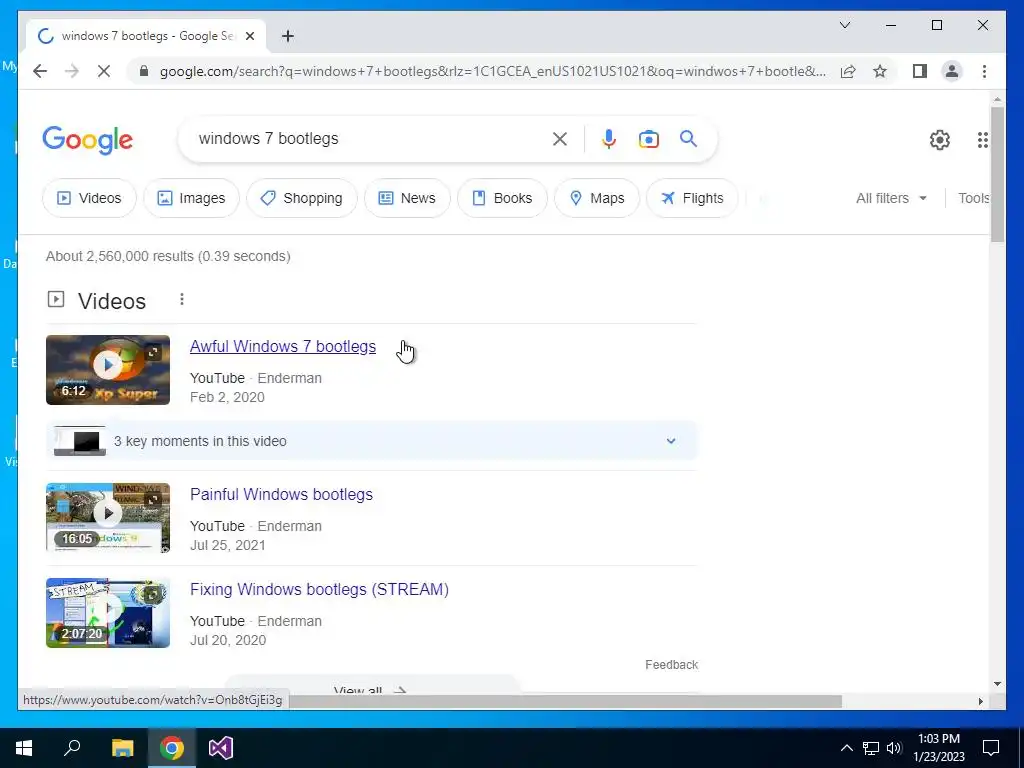This screenshot has height=768, width=1024.
Task: Click the volume speaker tray icon
Action: [894, 748]
